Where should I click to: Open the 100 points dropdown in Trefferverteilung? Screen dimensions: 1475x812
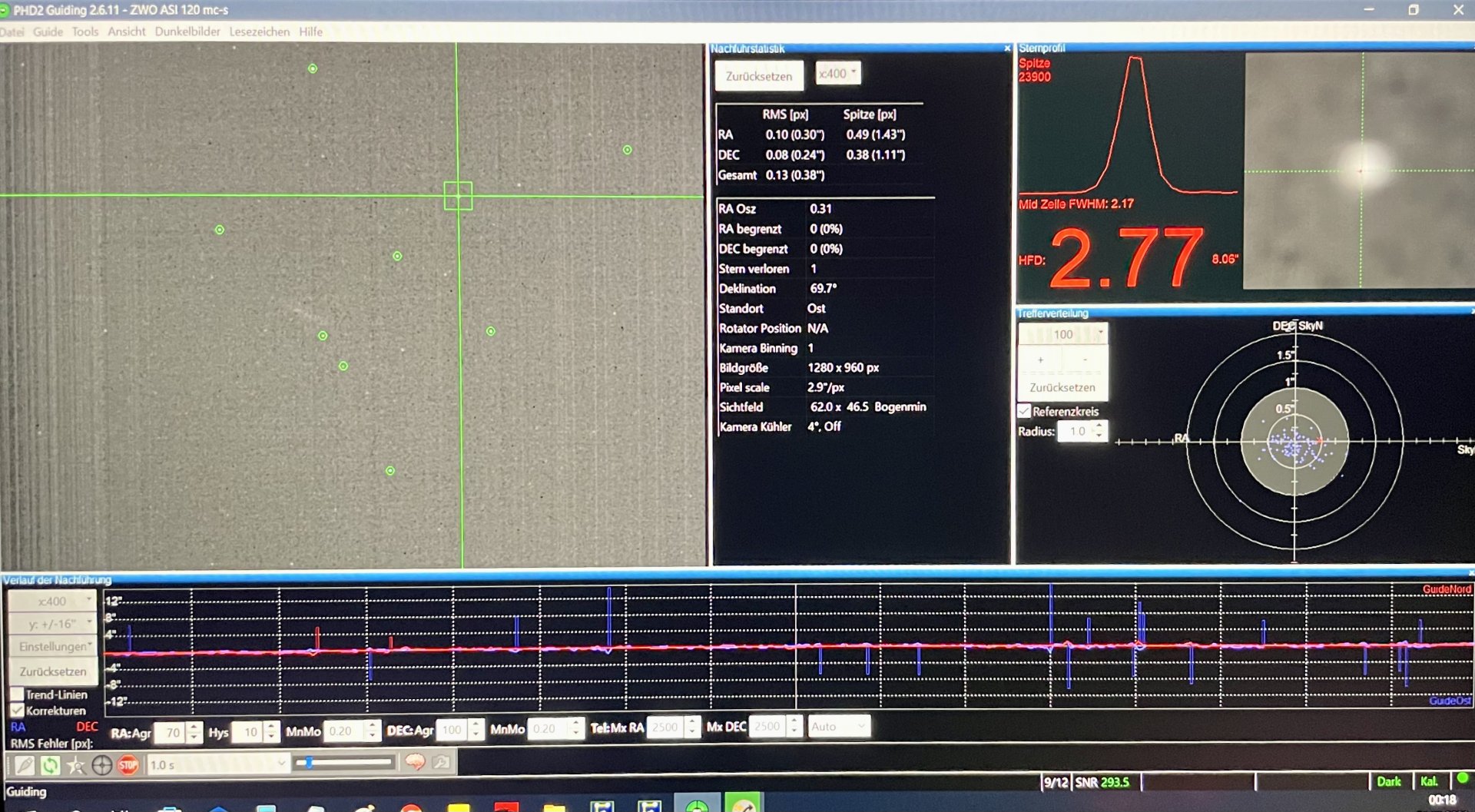tap(1063, 334)
